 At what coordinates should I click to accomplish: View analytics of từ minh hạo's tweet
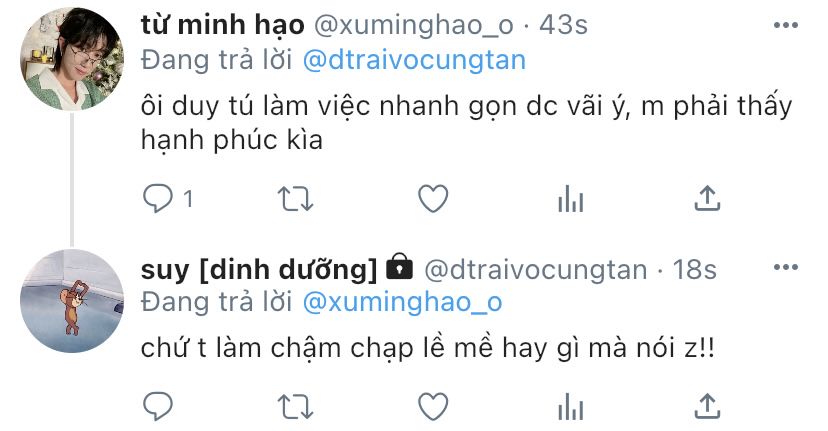click(x=571, y=199)
